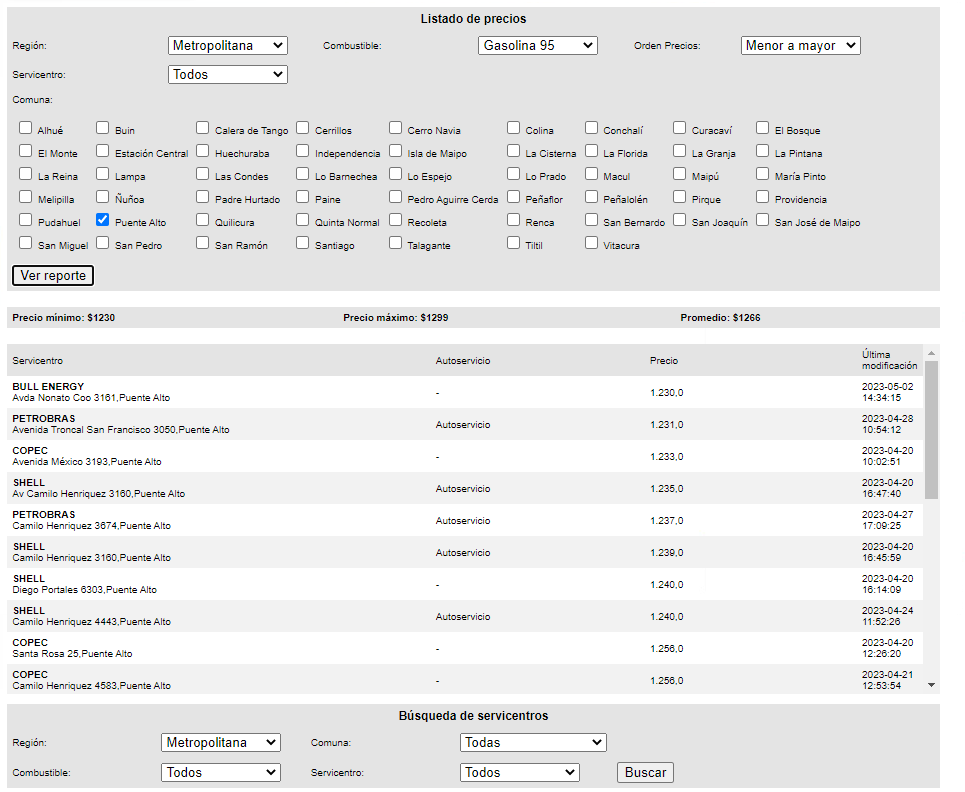Click the Autoservicio column header

pyautogui.click(x=463, y=361)
